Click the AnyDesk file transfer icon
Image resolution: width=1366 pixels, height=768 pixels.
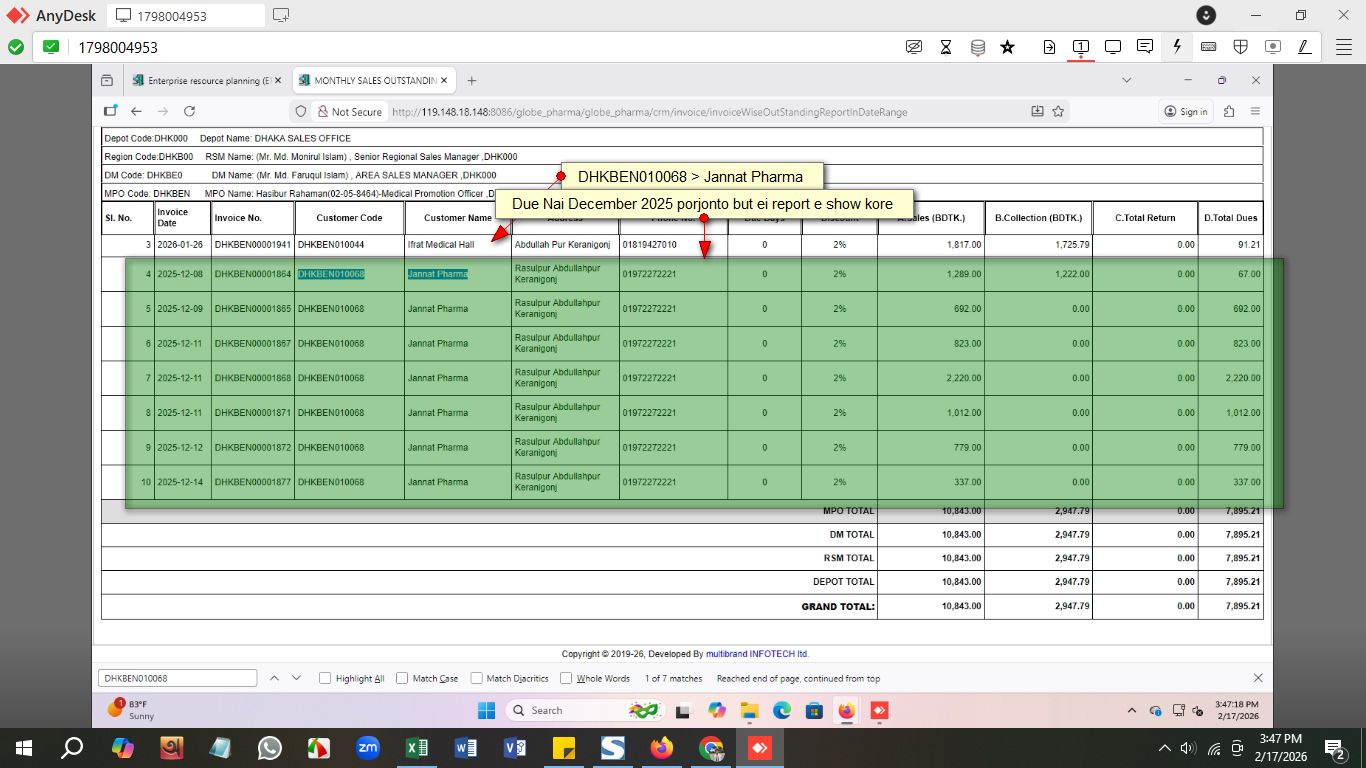[1049, 47]
